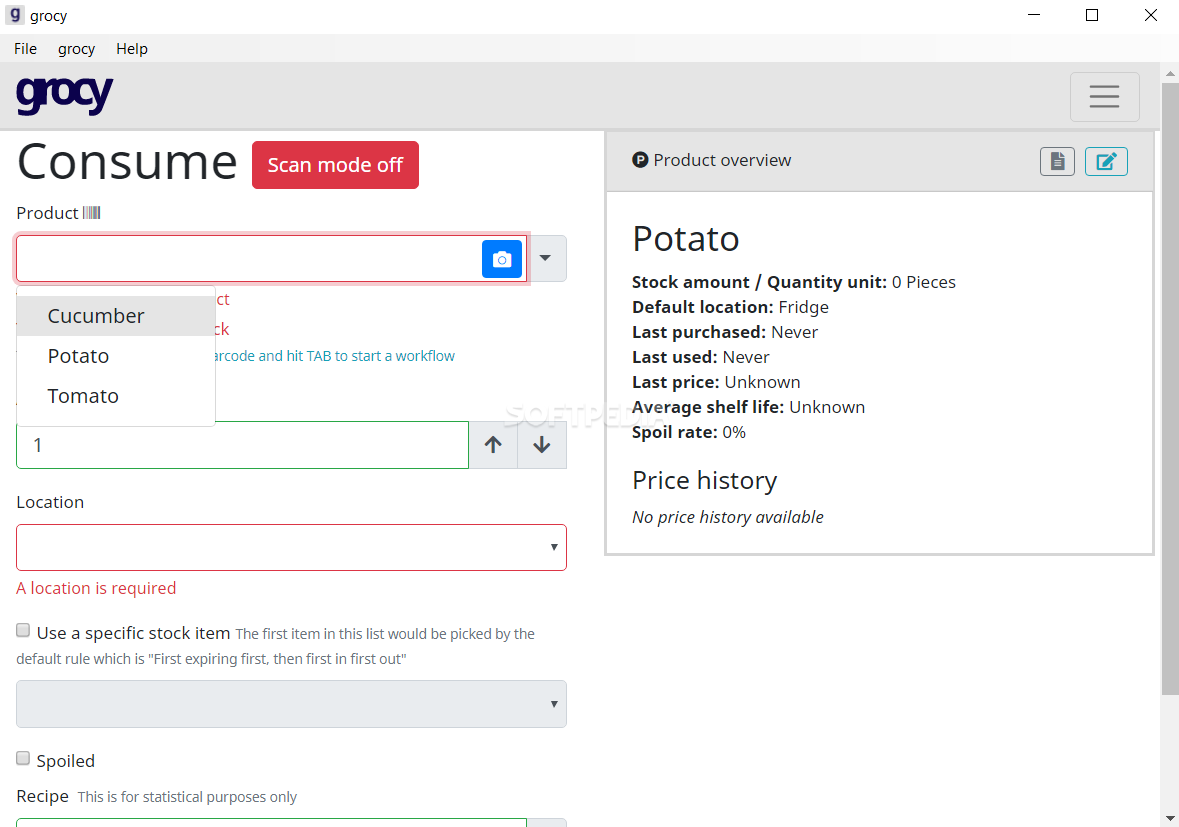
Task: Open the hamburger navigation menu
Action: point(1104,96)
